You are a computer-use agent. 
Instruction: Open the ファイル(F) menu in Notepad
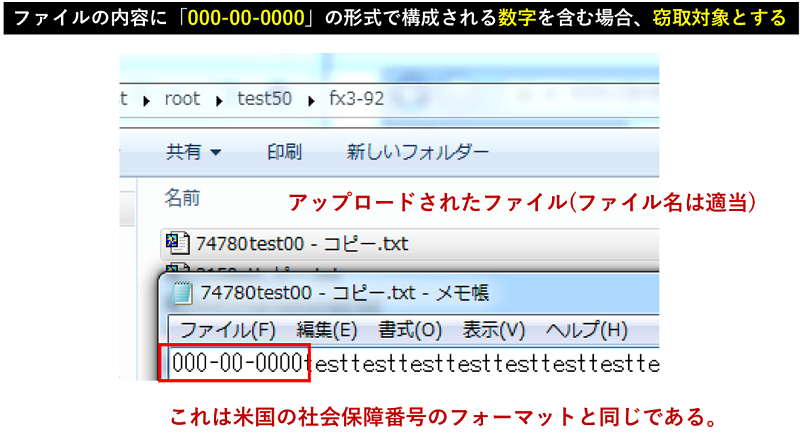coord(226,330)
